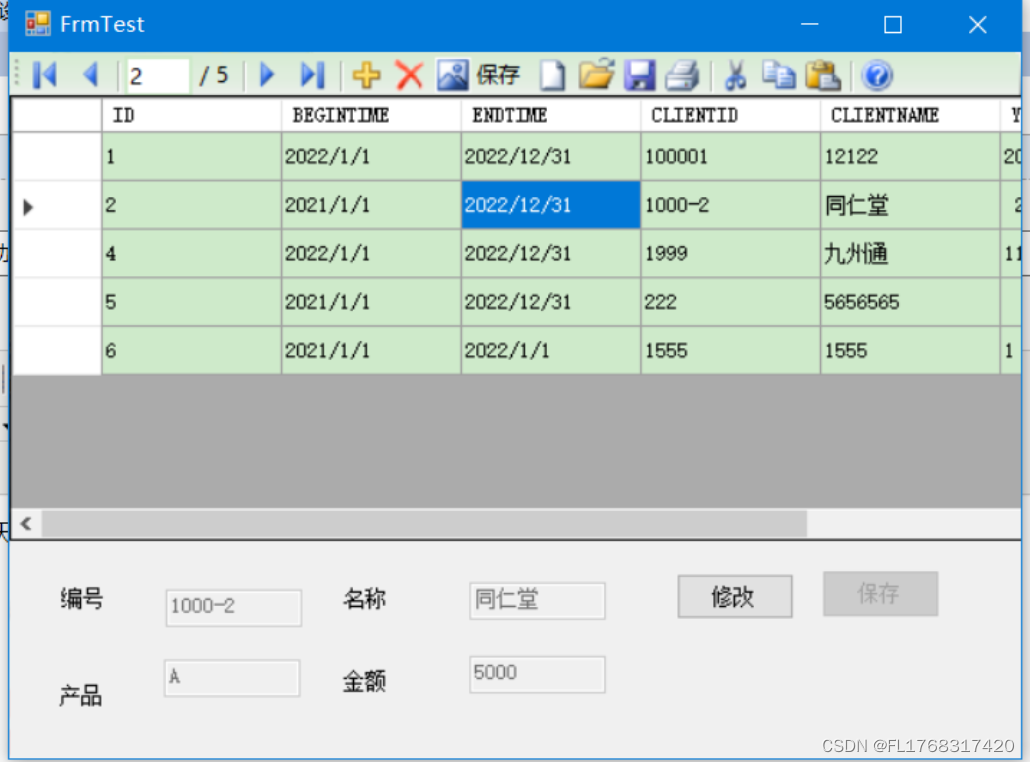Screen dimensions: 1030x762
Task: Open help via the blue question mark icon
Action: (877, 75)
